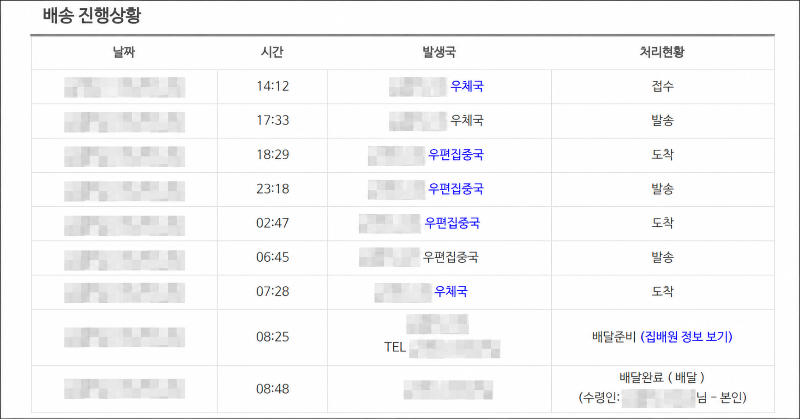Select the 08:48 time cell
The height and width of the screenshot is (419, 800).
(272, 389)
